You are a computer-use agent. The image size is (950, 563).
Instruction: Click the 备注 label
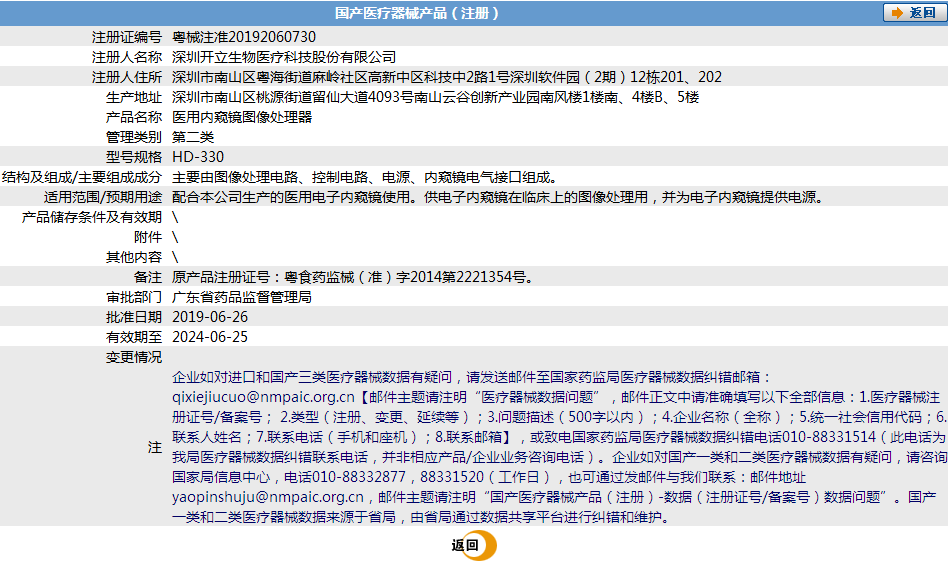pos(148,277)
